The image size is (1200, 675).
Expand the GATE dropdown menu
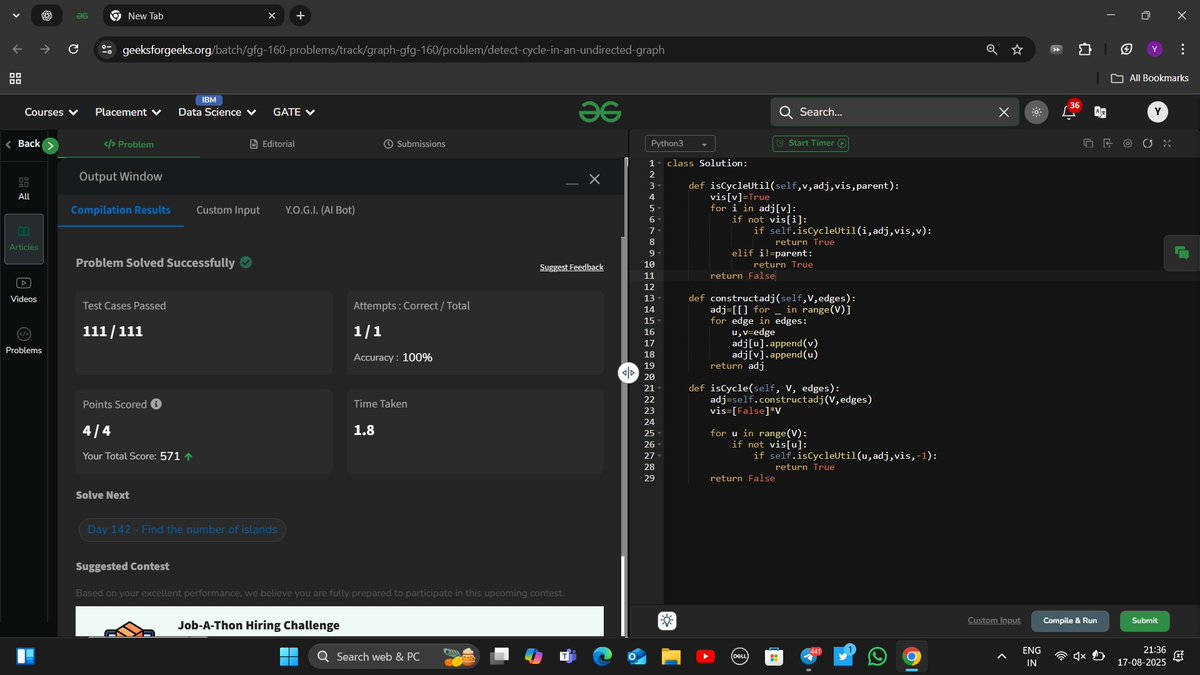294,112
